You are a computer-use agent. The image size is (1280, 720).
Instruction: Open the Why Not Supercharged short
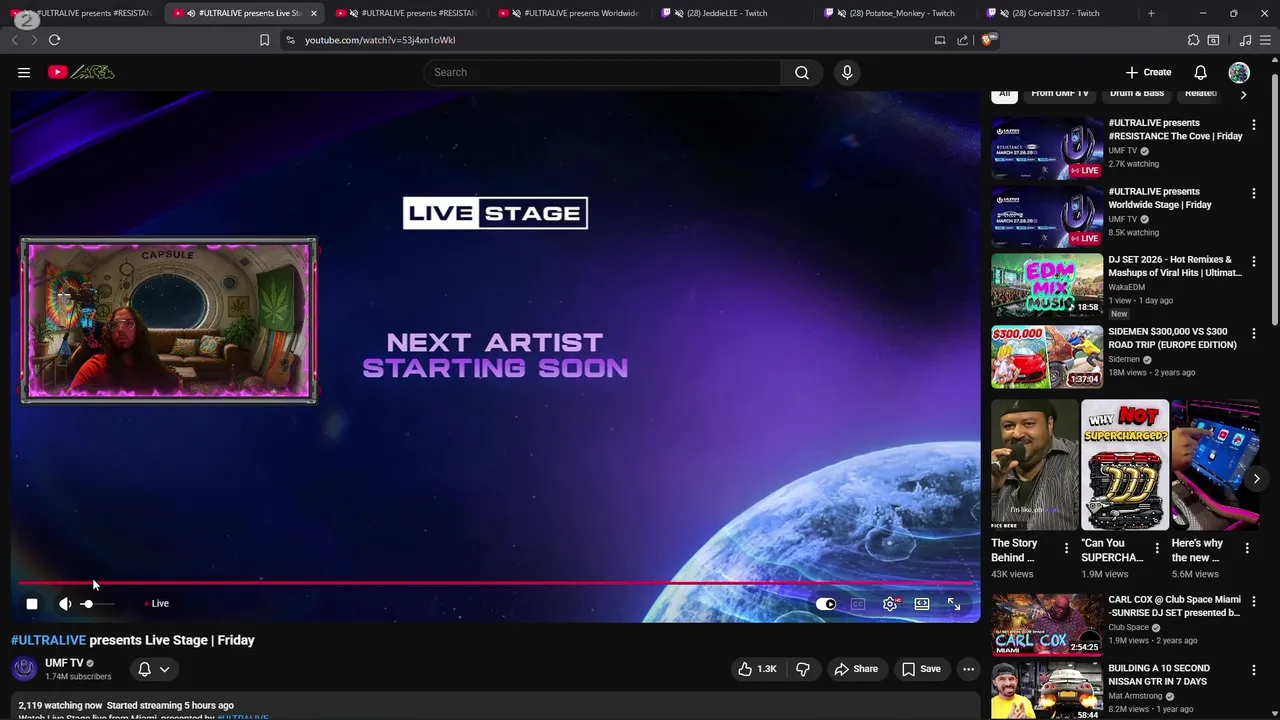(1125, 465)
